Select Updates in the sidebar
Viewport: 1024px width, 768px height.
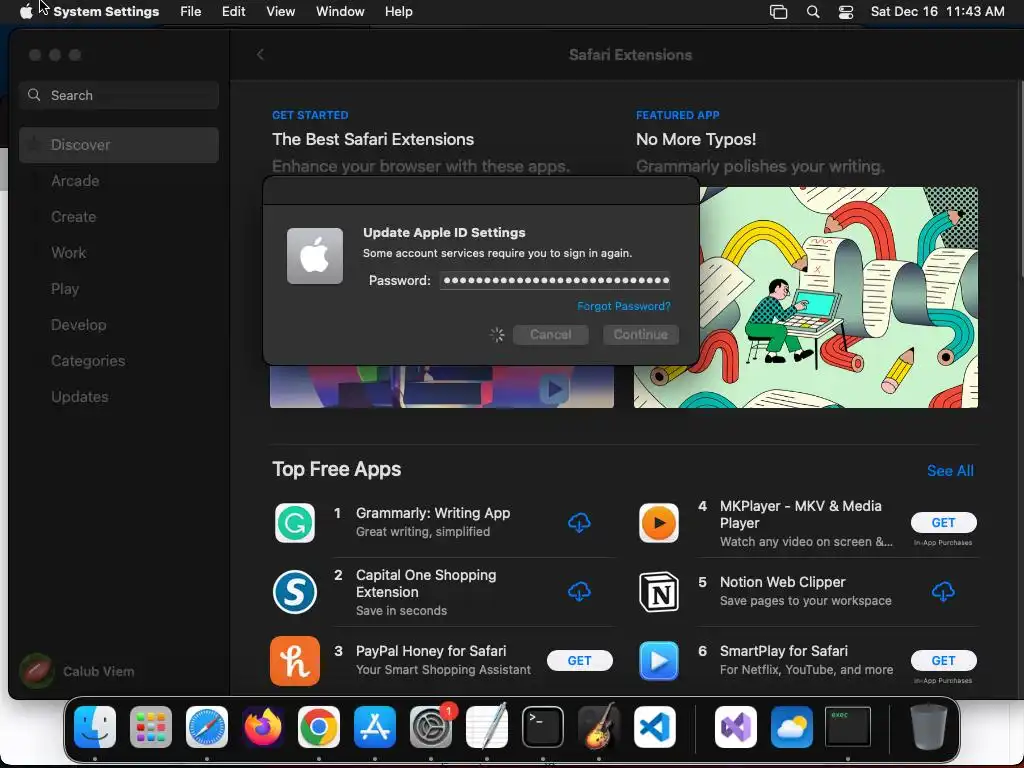tap(119, 396)
